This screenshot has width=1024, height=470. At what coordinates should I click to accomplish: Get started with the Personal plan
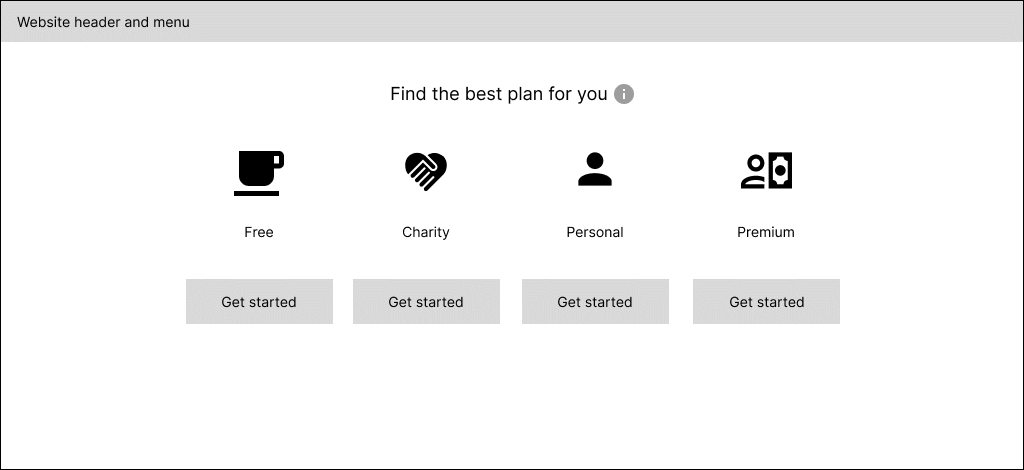coord(595,302)
